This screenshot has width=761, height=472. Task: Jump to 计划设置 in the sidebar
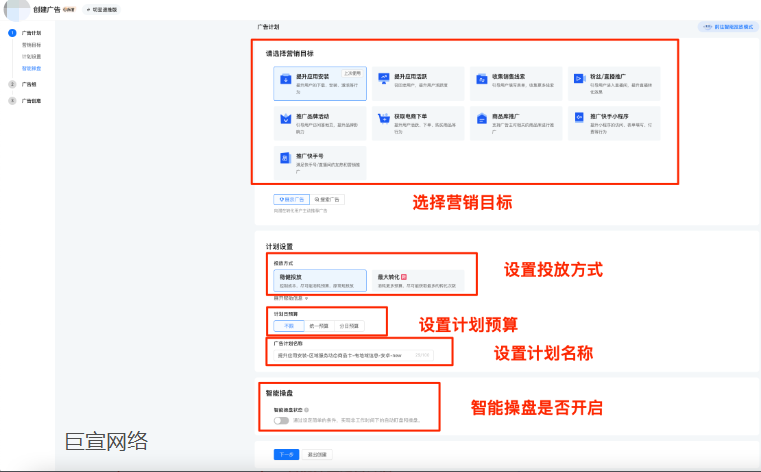click(x=32, y=57)
